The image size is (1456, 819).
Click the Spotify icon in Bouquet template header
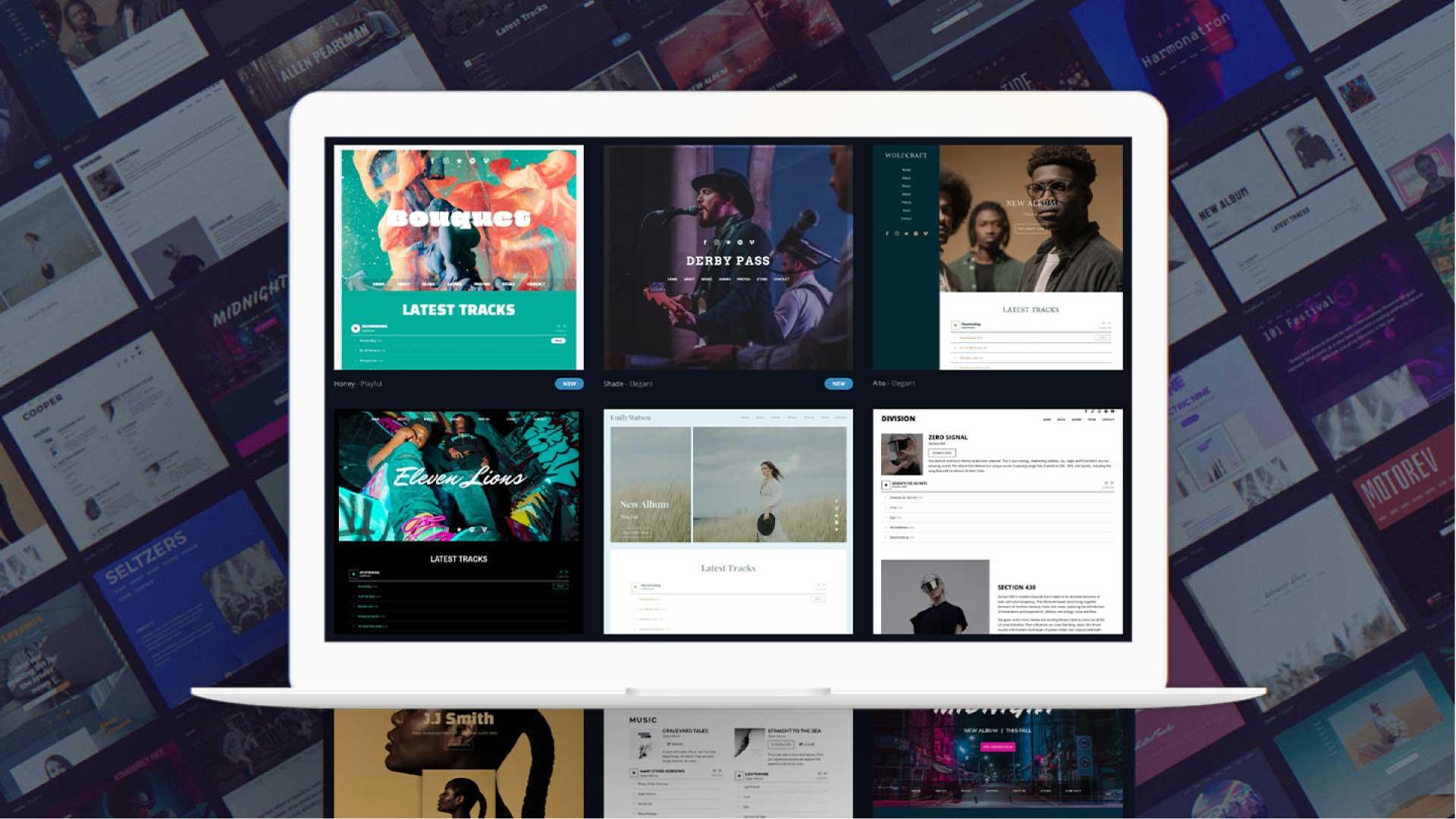(473, 161)
